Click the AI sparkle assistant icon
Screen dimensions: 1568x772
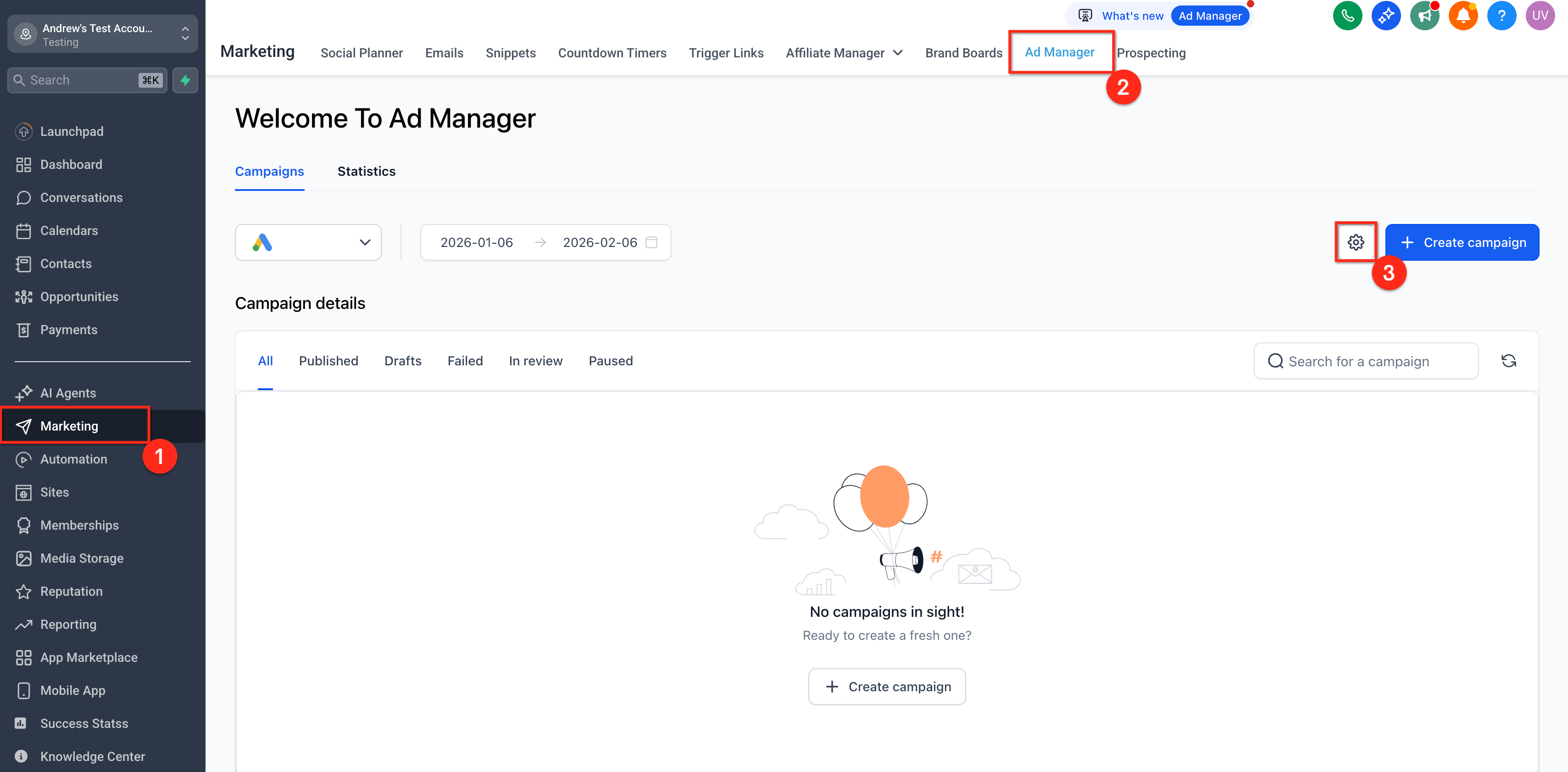point(1385,16)
